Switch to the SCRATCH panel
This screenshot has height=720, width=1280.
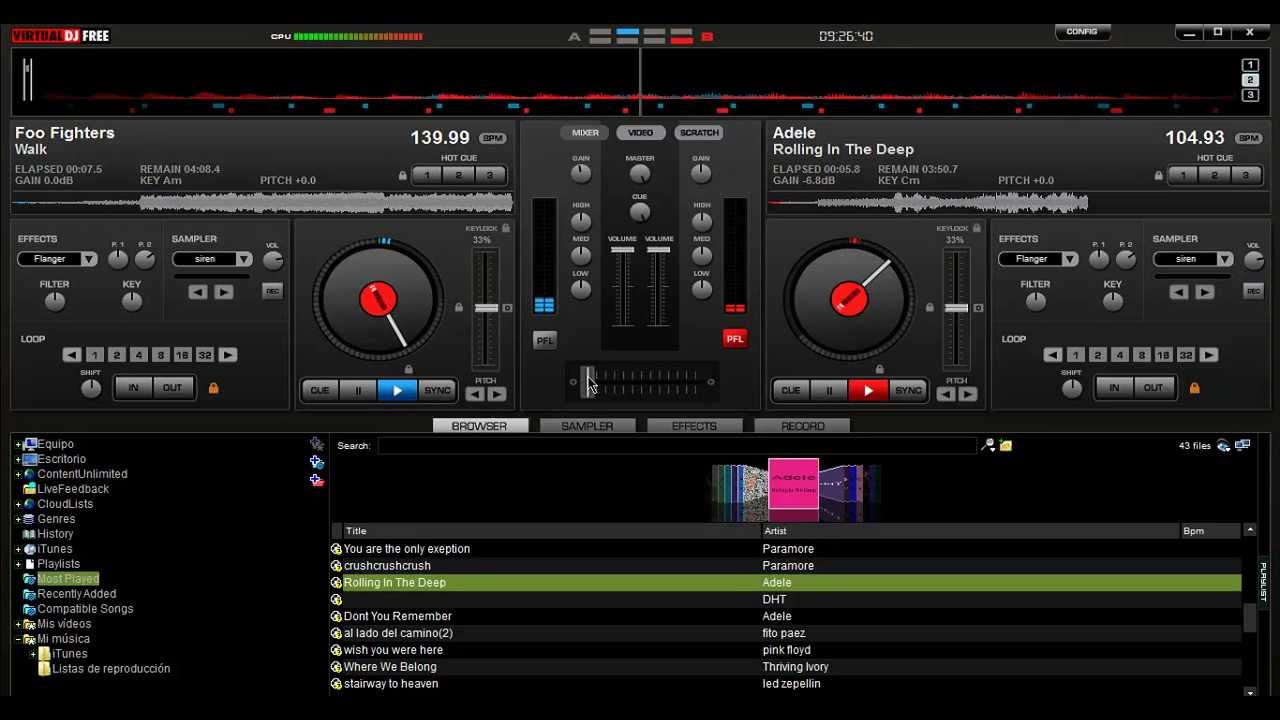pyautogui.click(x=698, y=133)
